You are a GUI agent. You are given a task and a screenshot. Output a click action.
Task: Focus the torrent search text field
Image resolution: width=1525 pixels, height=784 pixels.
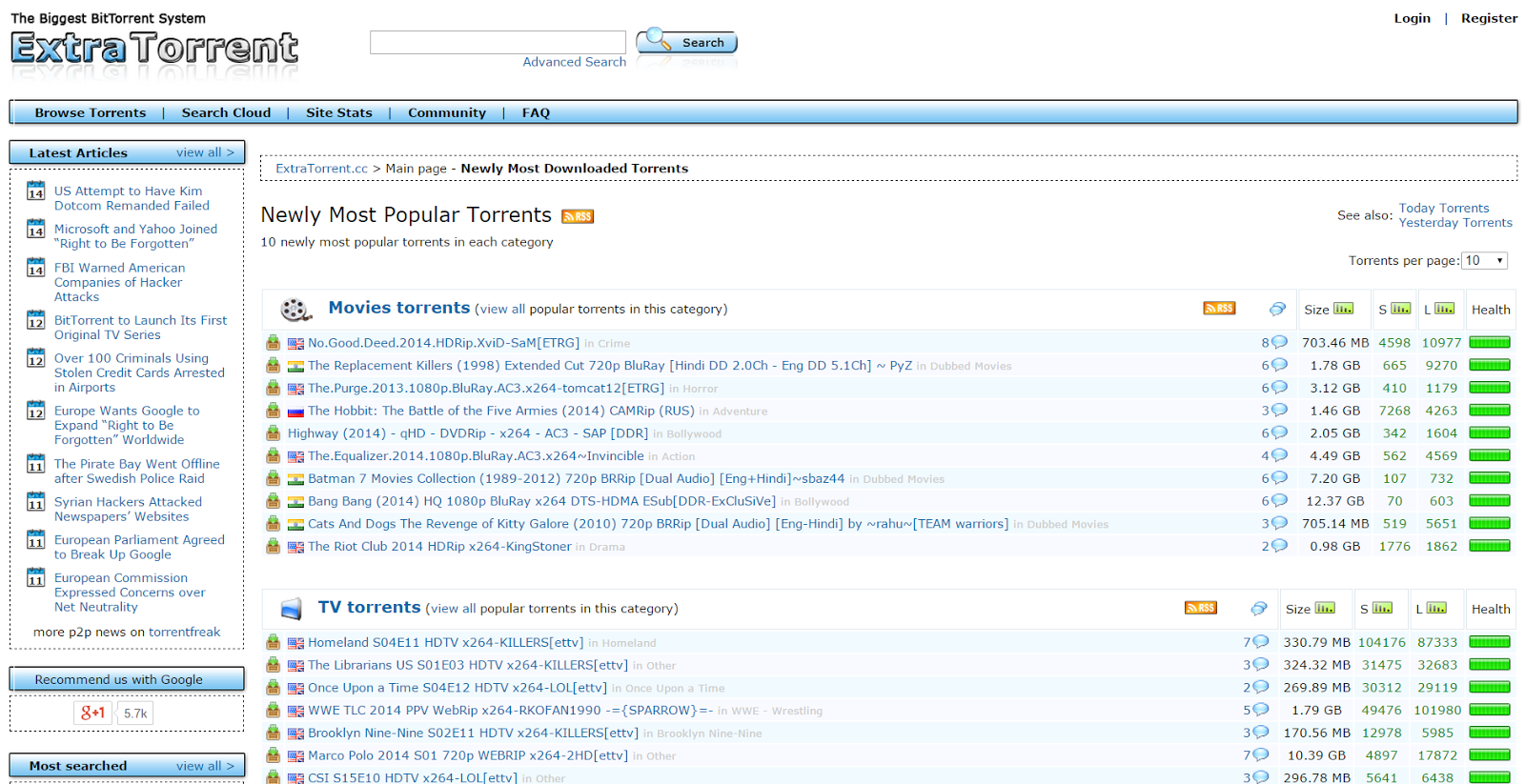pyautogui.click(x=498, y=42)
